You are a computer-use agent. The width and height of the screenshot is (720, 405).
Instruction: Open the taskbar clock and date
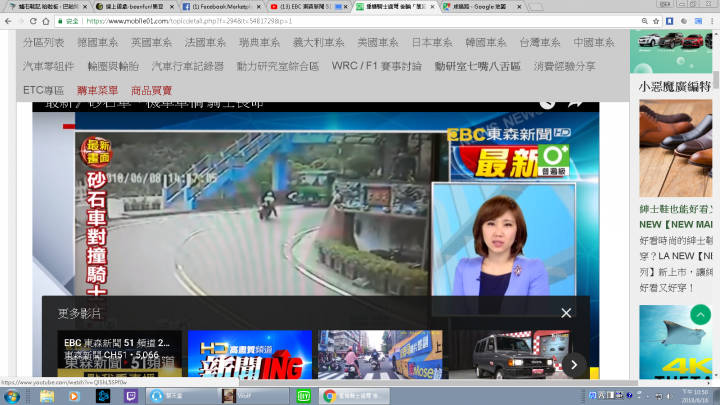(694, 396)
